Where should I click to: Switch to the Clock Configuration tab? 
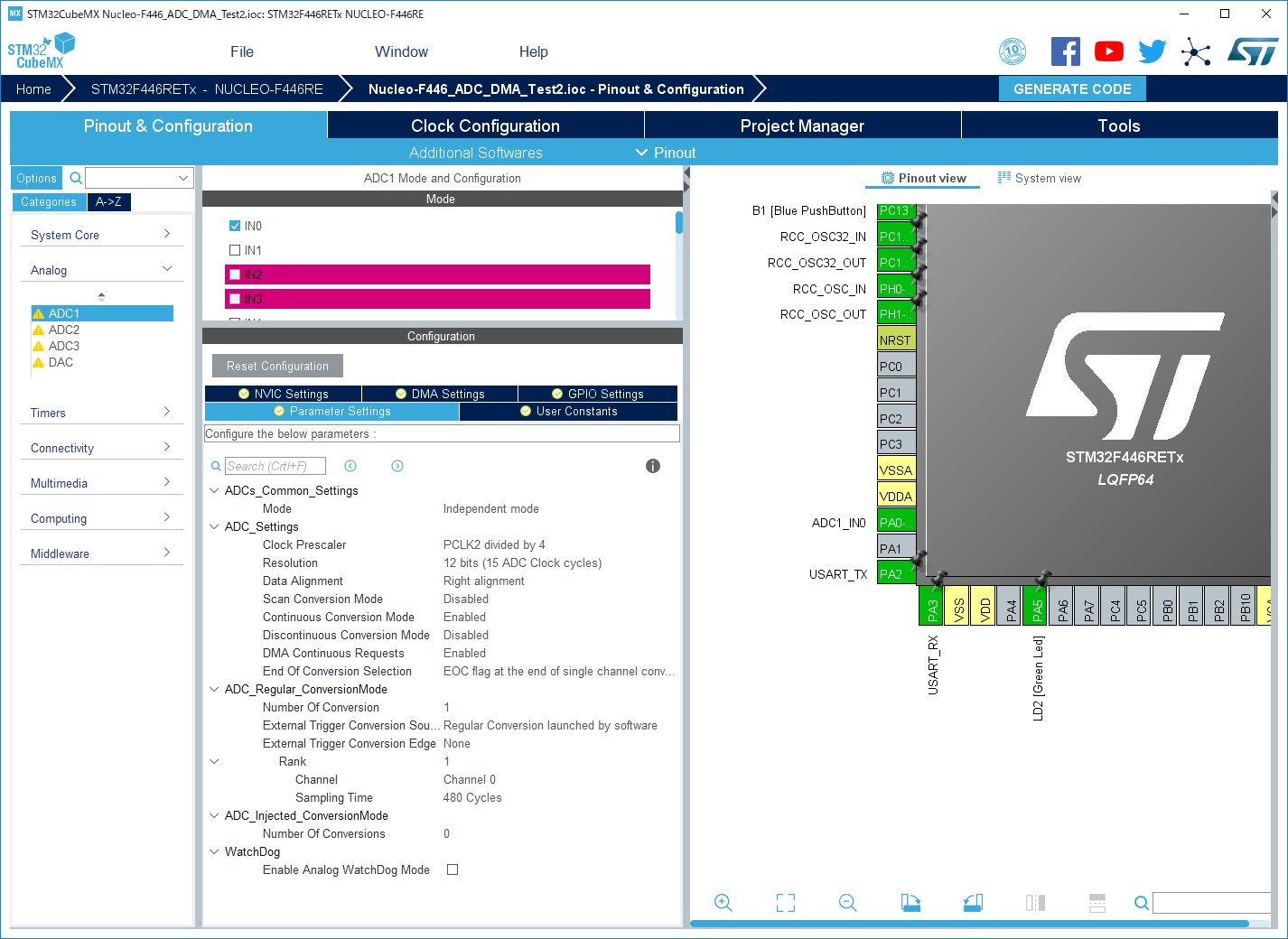tap(485, 126)
